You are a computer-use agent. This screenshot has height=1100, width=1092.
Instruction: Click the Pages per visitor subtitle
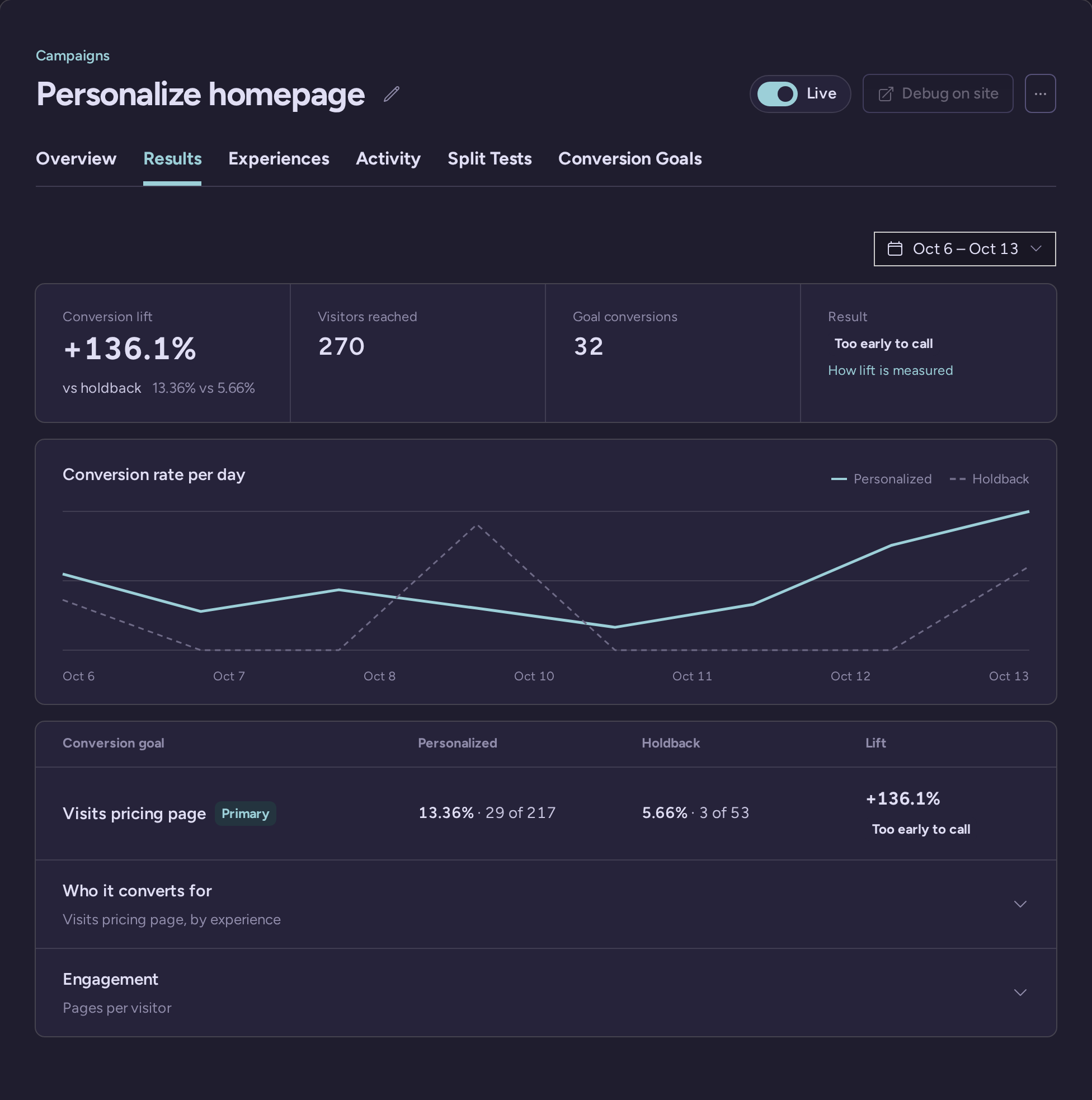pyautogui.click(x=117, y=1008)
